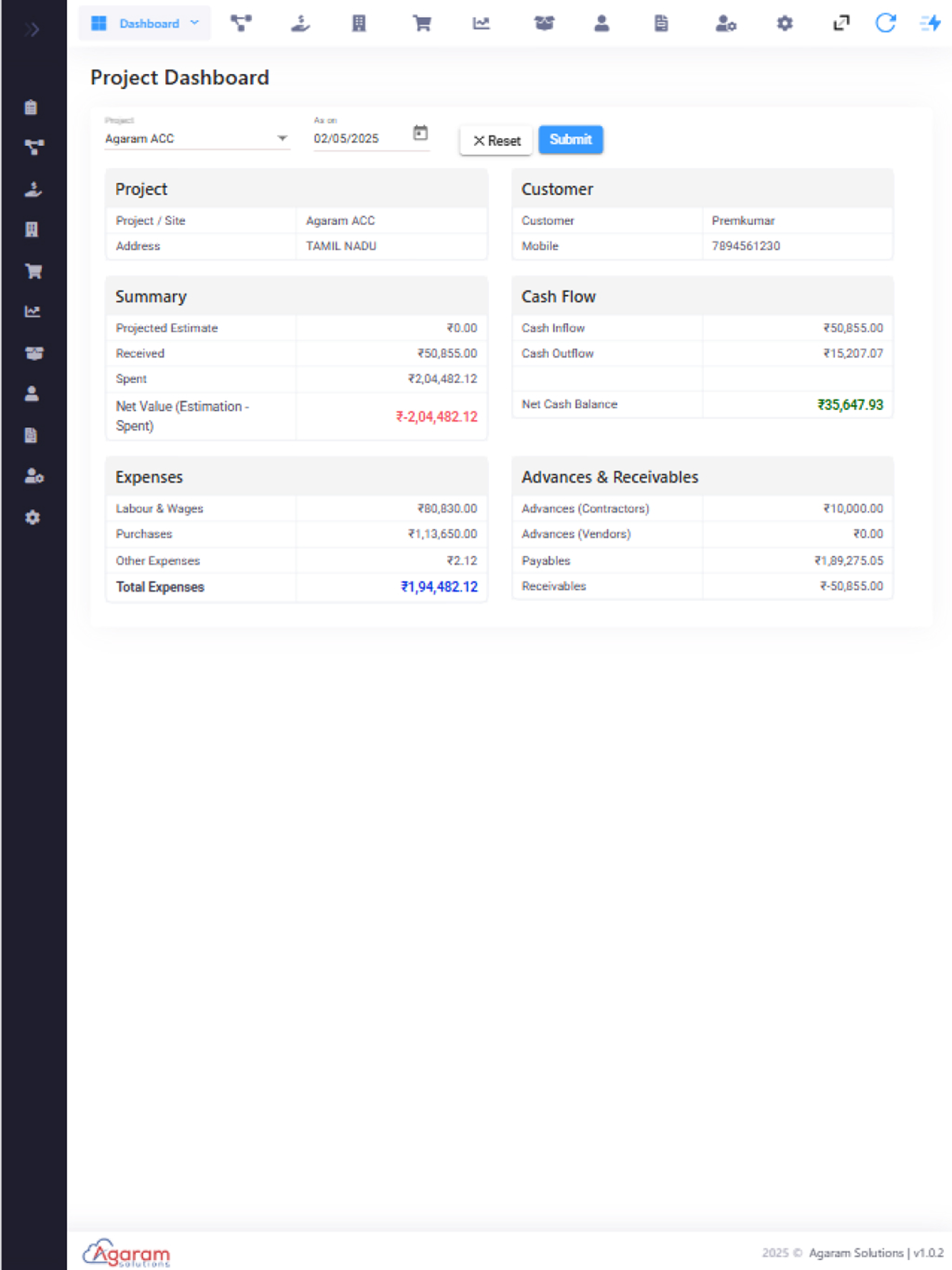This screenshot has width=952, height=1270.
Task: Click the blue Submit button
Action: (571, 139)
